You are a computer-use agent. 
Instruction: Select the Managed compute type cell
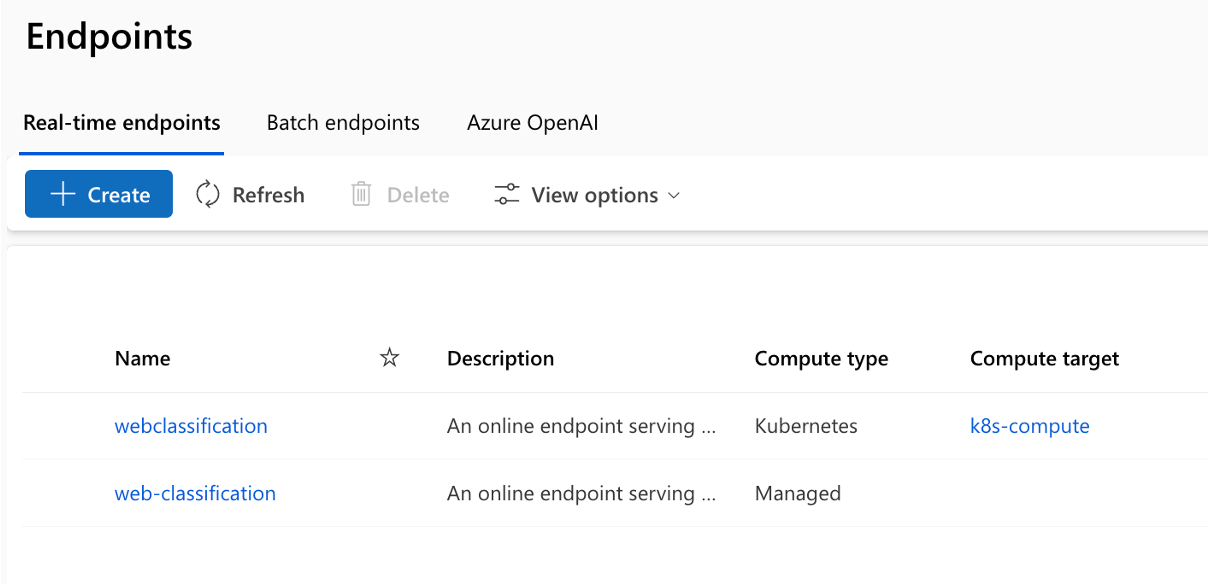click(x=798, y=493)
